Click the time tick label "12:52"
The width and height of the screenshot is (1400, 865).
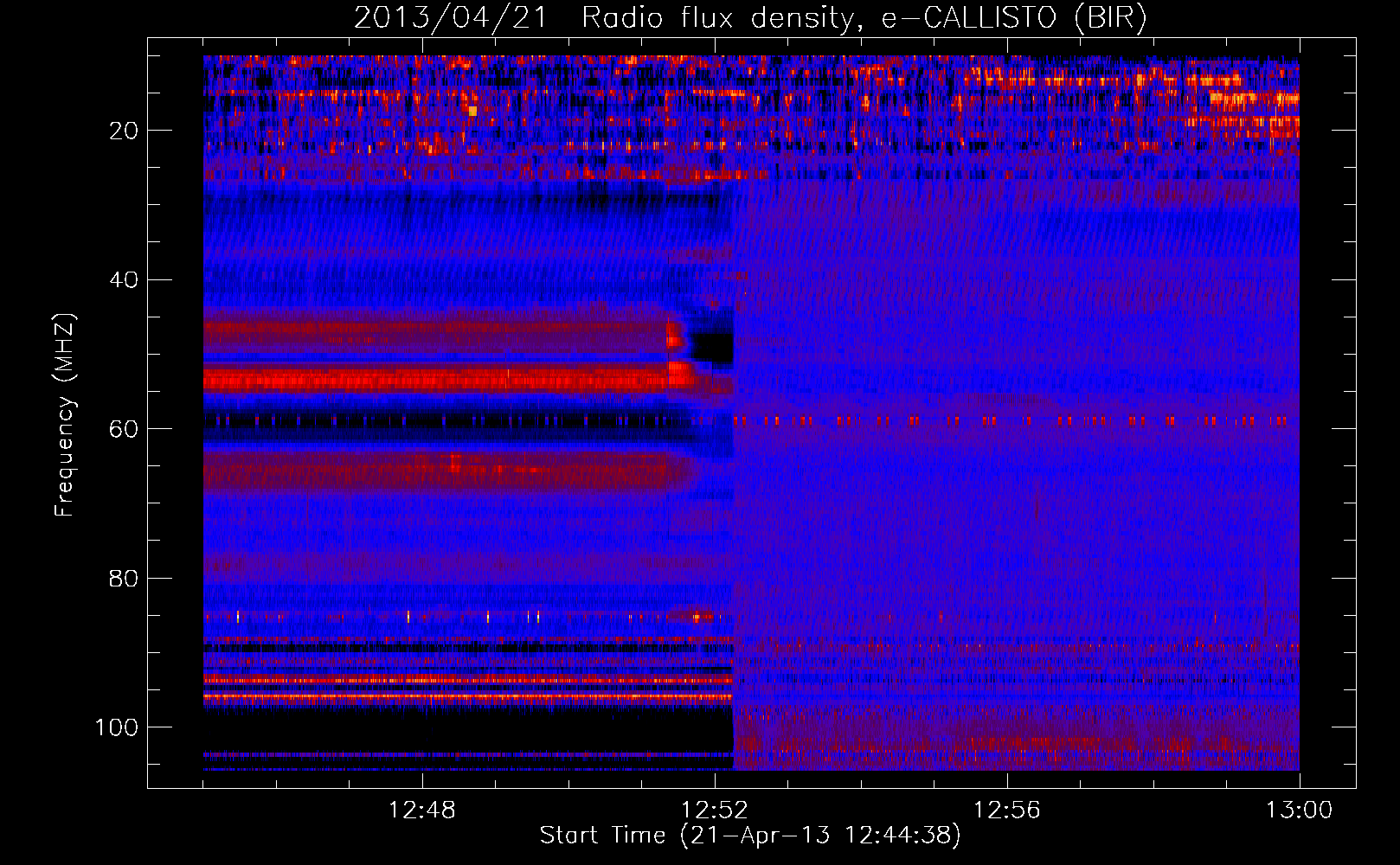point(714,811)
